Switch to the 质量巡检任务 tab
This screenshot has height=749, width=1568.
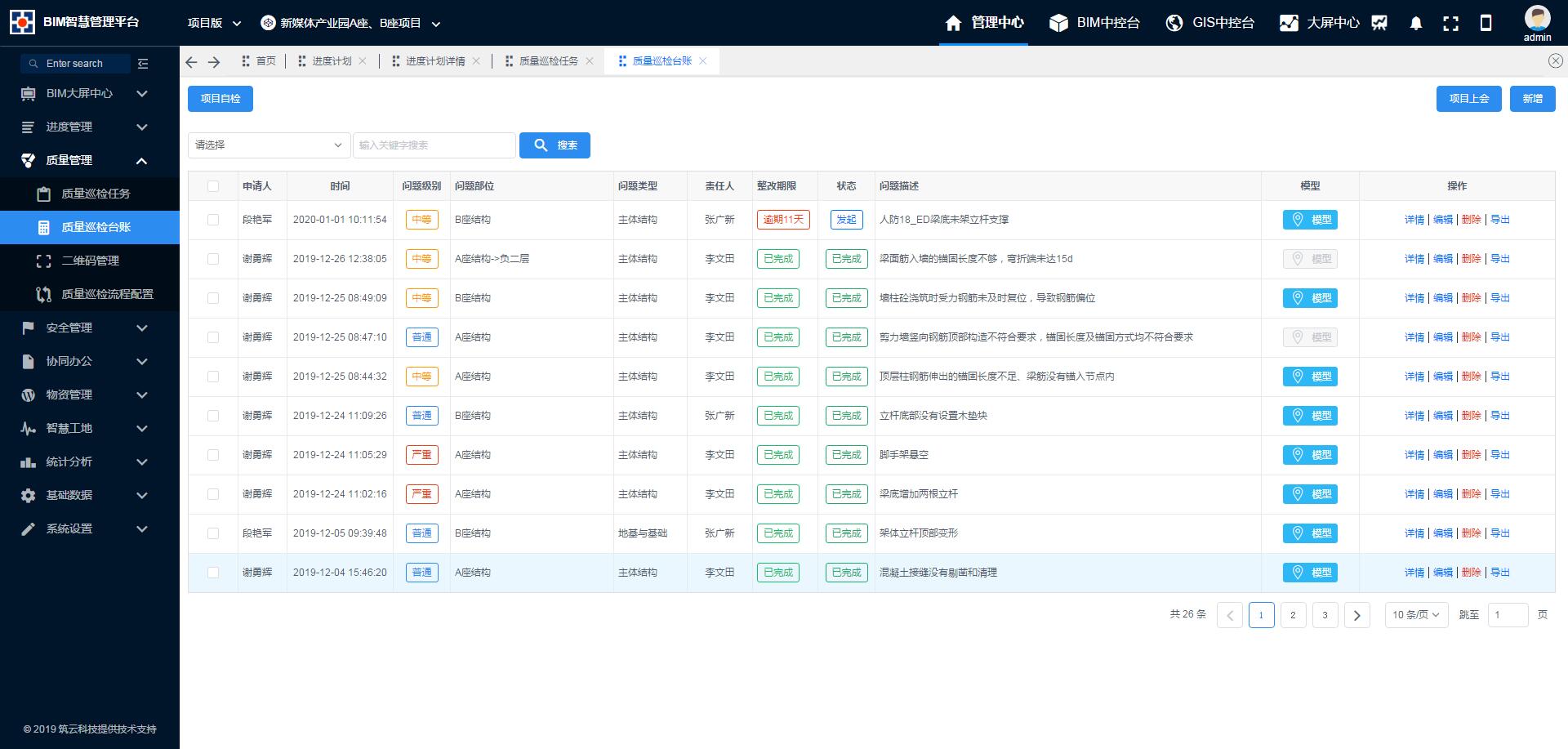pyautogui.click(x=548, y=61)
